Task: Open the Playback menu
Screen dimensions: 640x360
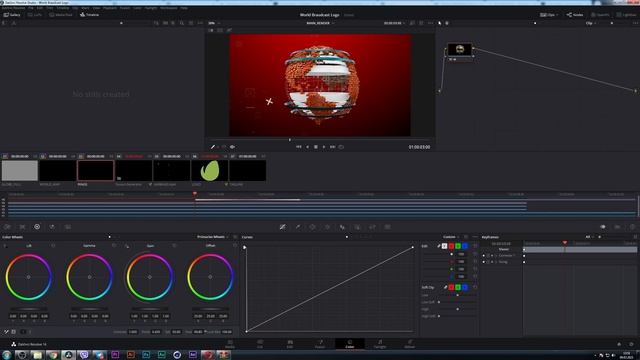Action: pyautogui.click(x=109, y=8)
